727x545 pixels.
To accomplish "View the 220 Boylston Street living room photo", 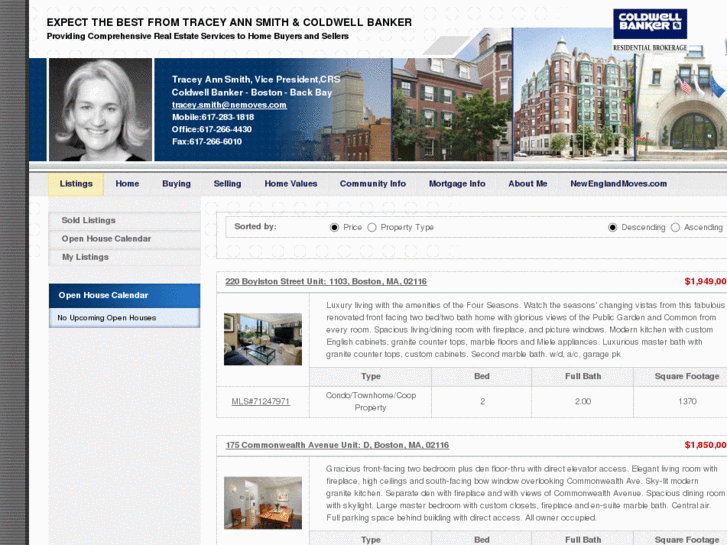I will [x=263, y=339].
